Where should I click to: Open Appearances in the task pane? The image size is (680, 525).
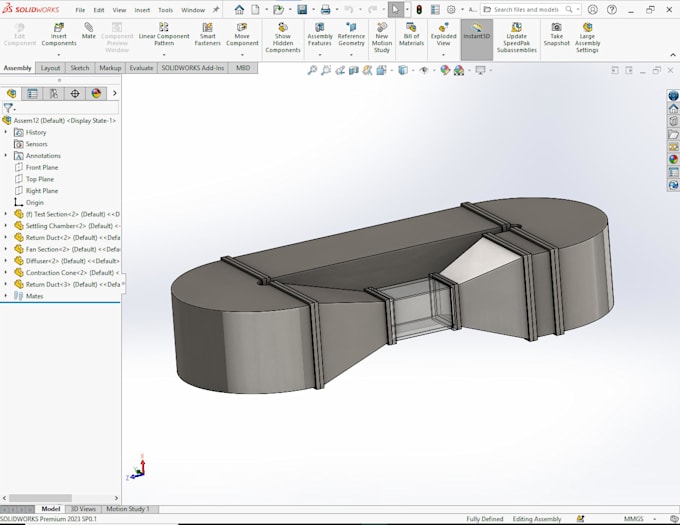(673, 159)
